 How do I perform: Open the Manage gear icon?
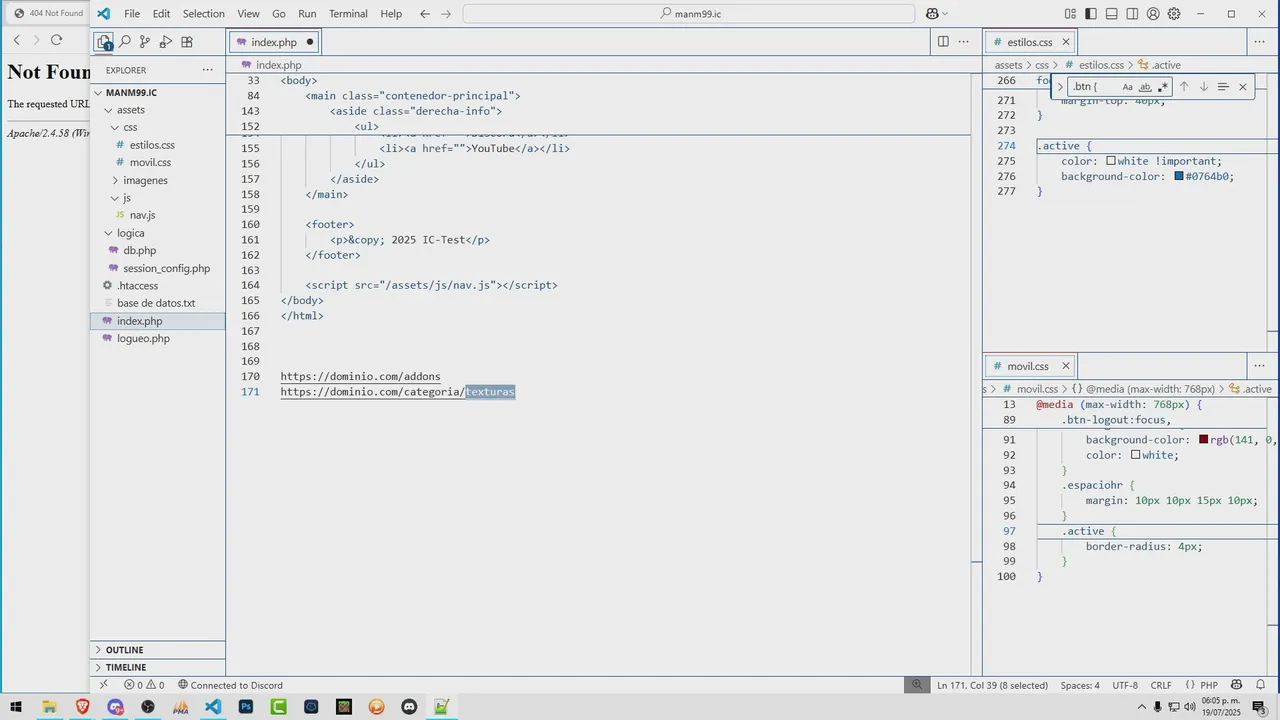[1174, 14]
